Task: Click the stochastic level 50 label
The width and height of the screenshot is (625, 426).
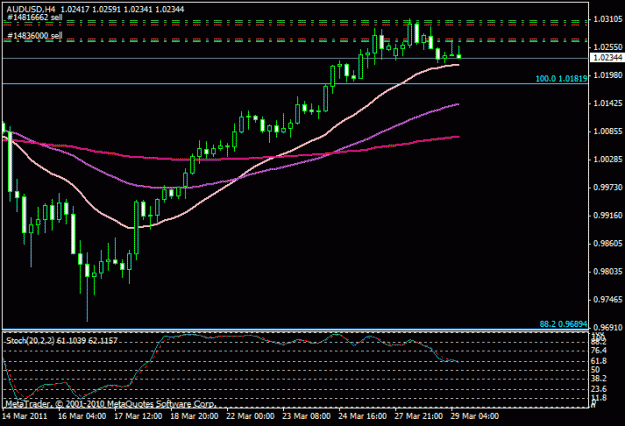Action: pyautogui.click(x=596, y=370)
